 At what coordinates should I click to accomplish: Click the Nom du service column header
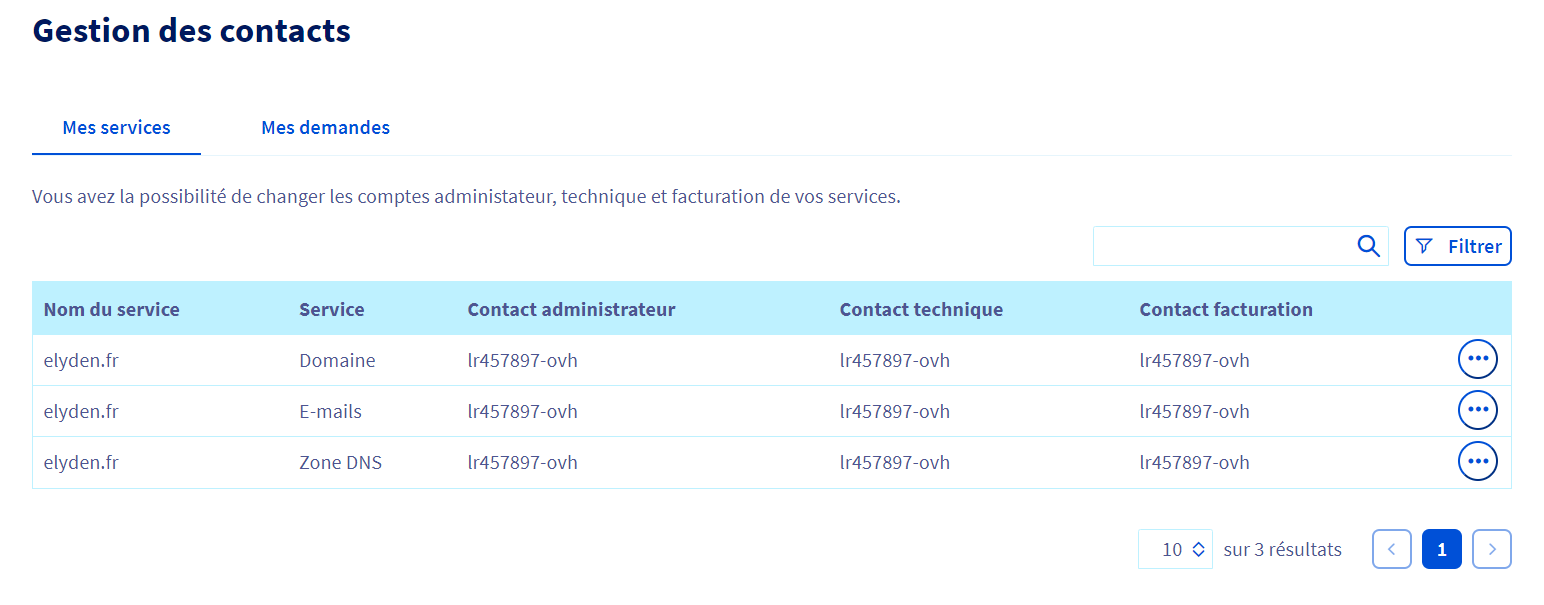pos(111,309)
